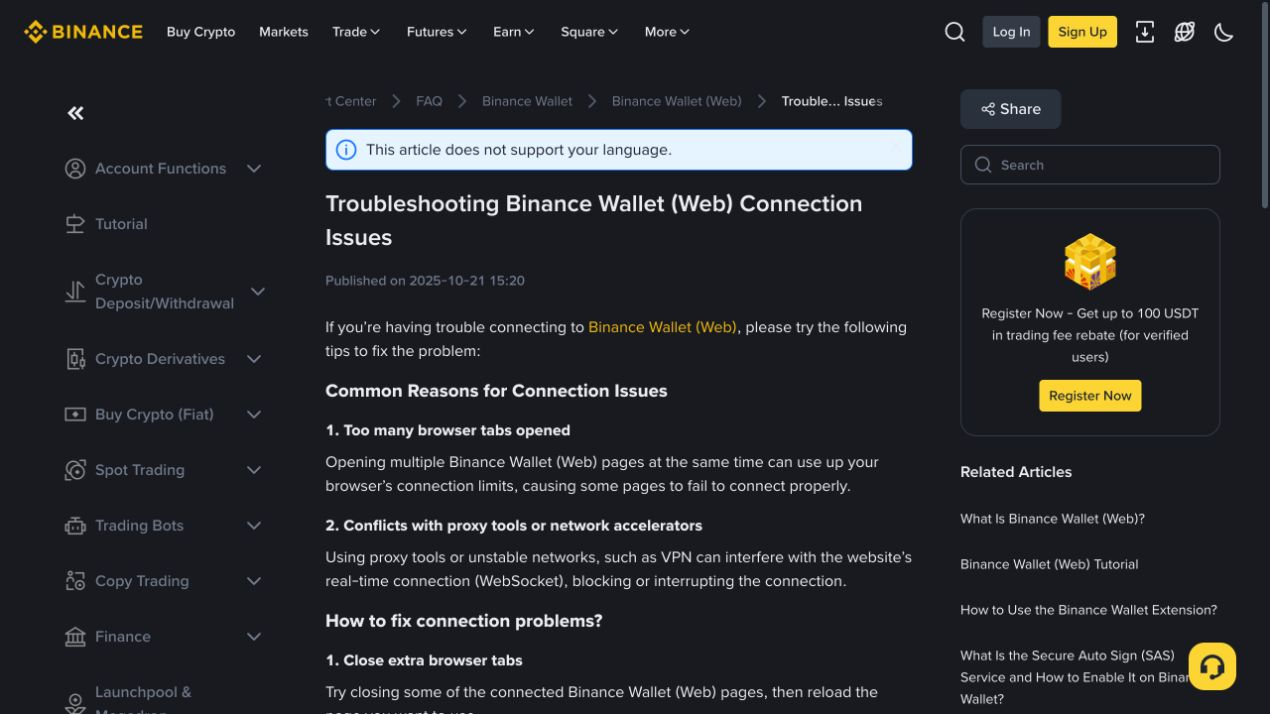This screenshot has height=714, width=1270.
Task: Click the Register Now button
Action: tap(1090, 396)
